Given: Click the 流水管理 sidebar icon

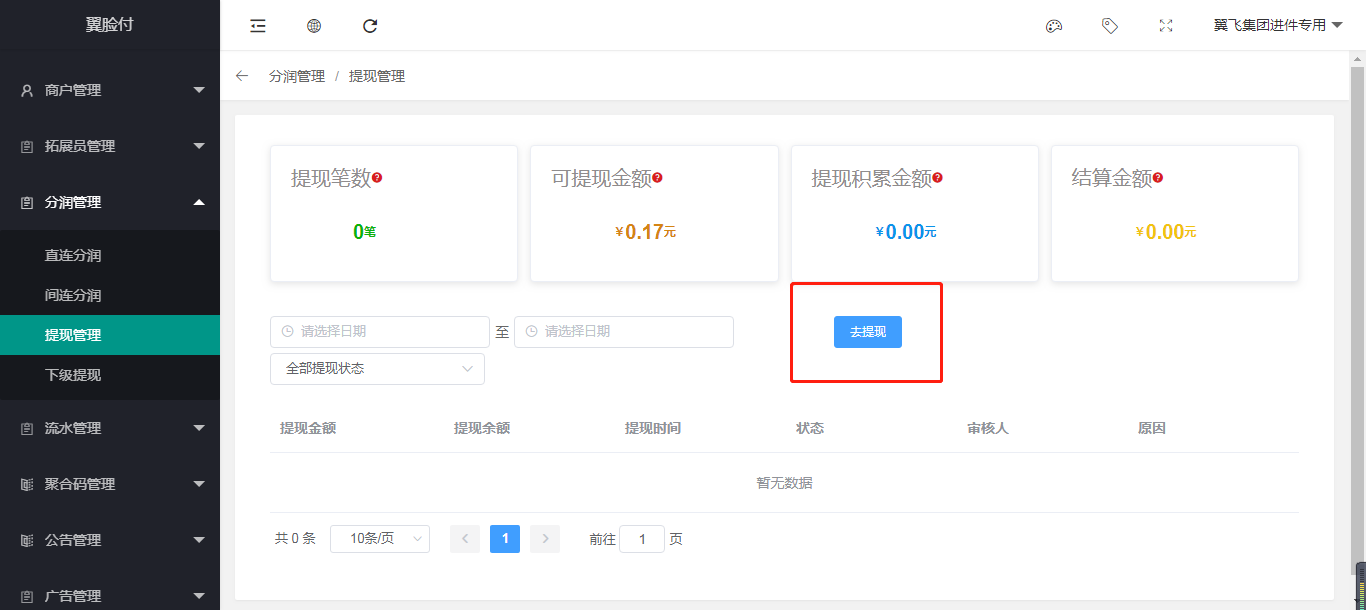Looking at the screenshot, I should coord(27,428).
